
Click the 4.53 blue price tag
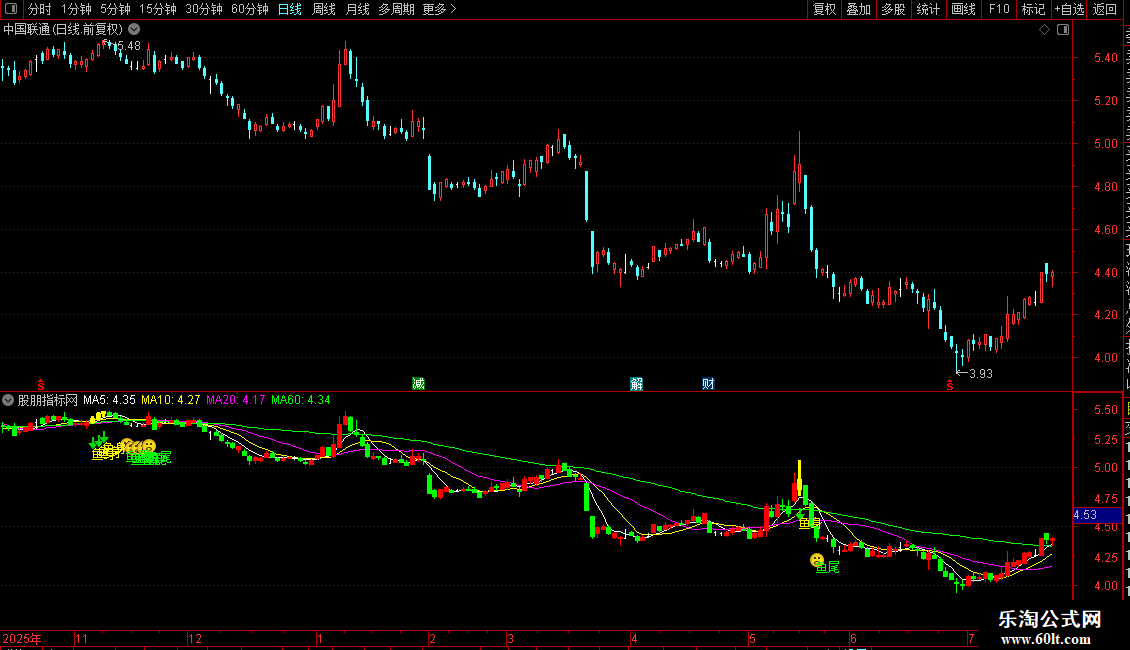(x=1097, y=515)
